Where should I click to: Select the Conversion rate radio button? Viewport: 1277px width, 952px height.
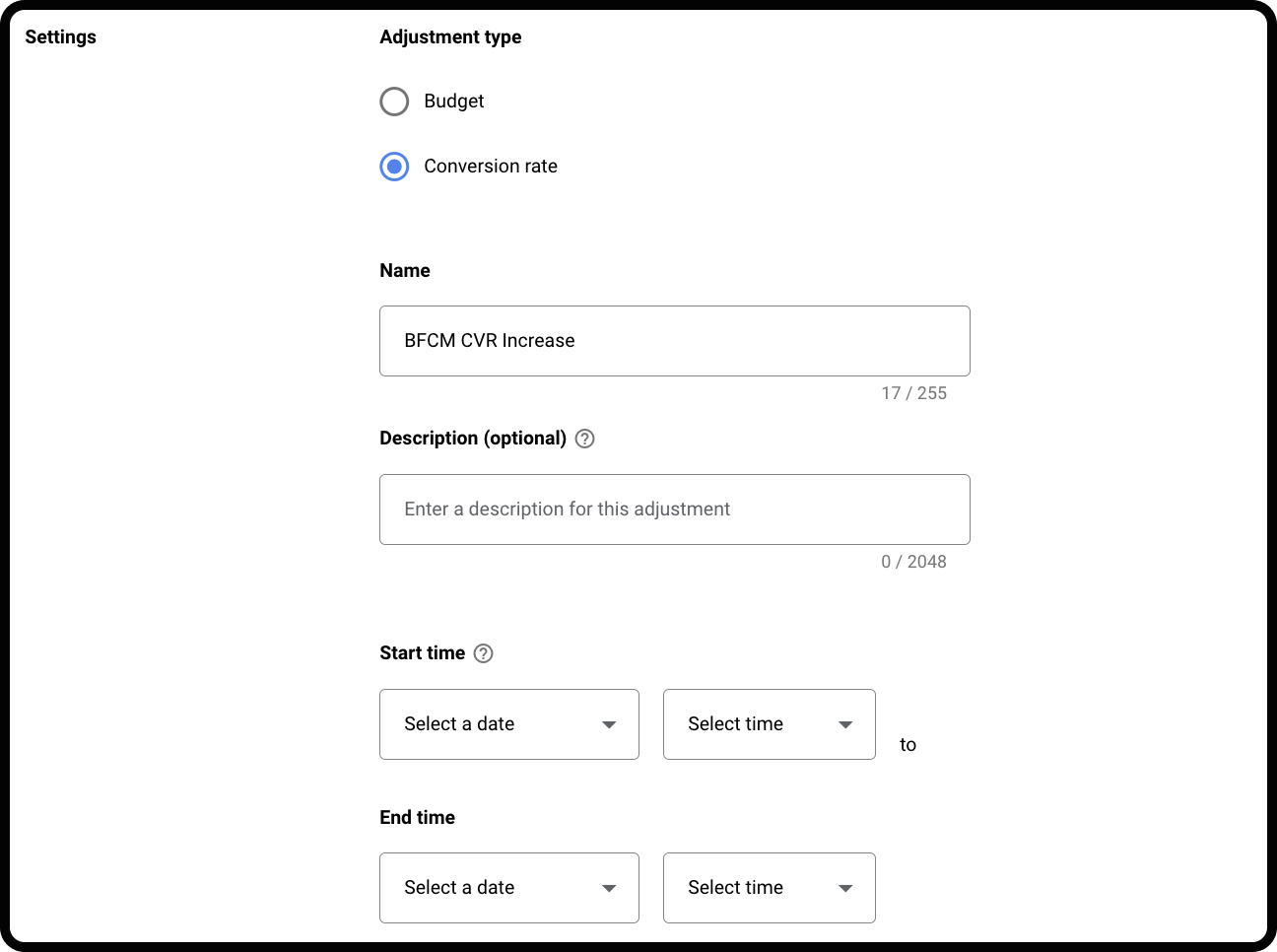[394, 167]
